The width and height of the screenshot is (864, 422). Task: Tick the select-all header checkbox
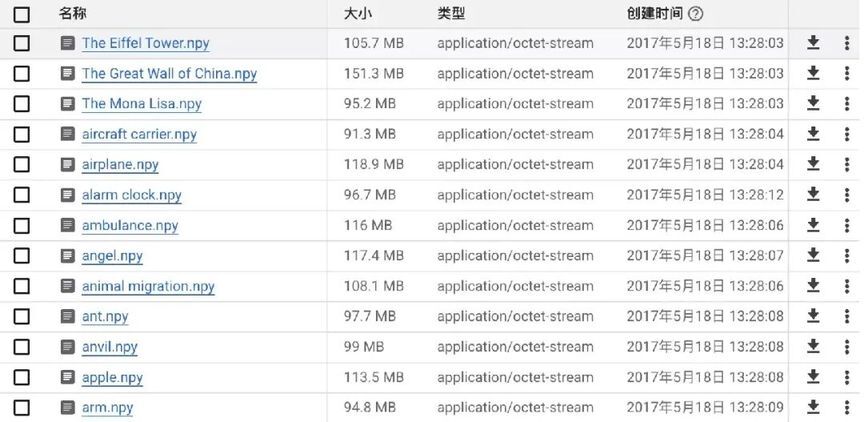pyautogui.click(x=22, y=14)
